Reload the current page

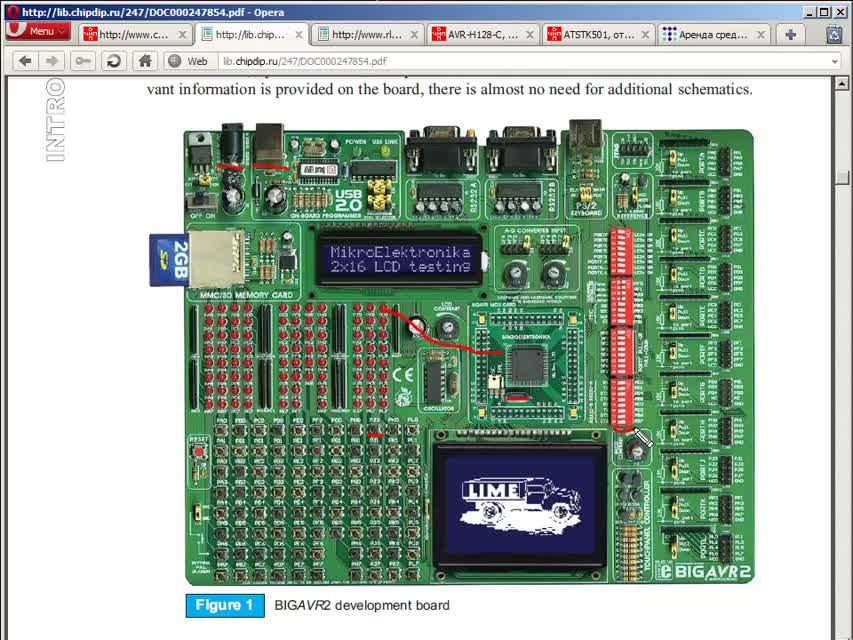tap(113, 61)
